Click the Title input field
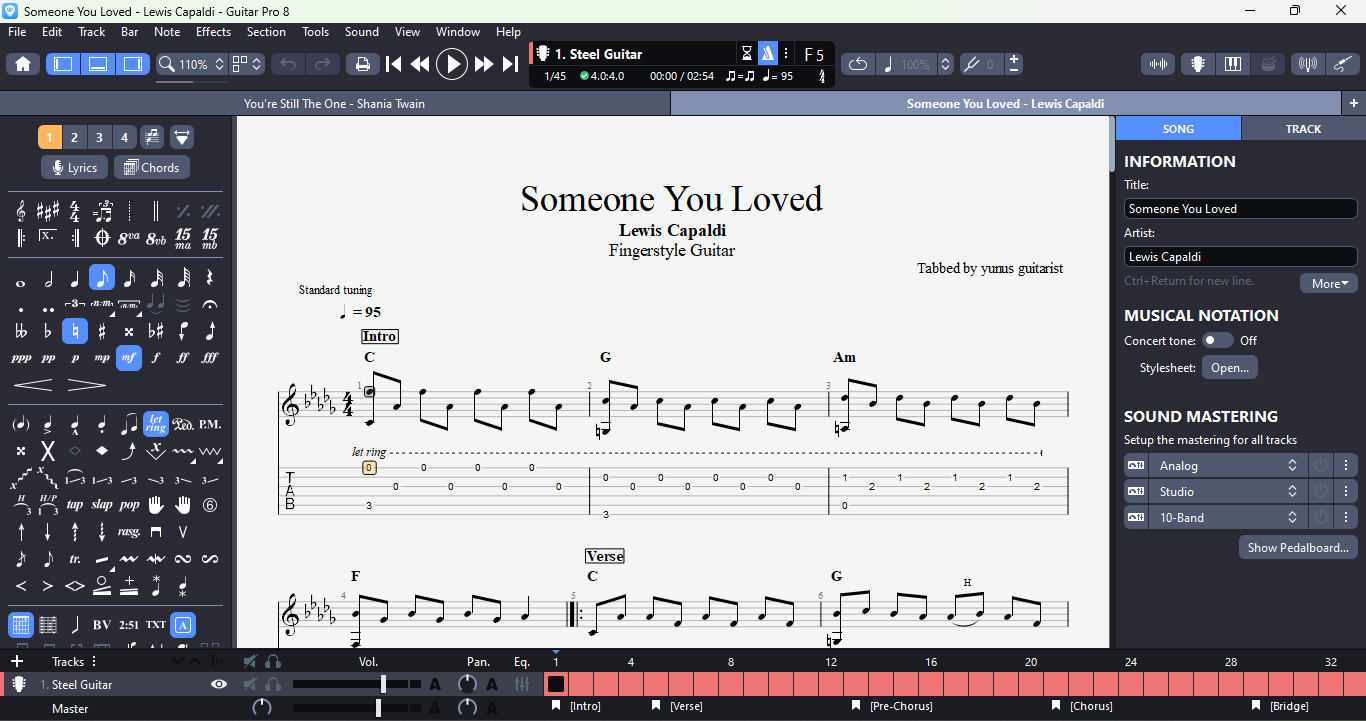The height and width of the screenshot is (721, 1366). point(1240,209)
